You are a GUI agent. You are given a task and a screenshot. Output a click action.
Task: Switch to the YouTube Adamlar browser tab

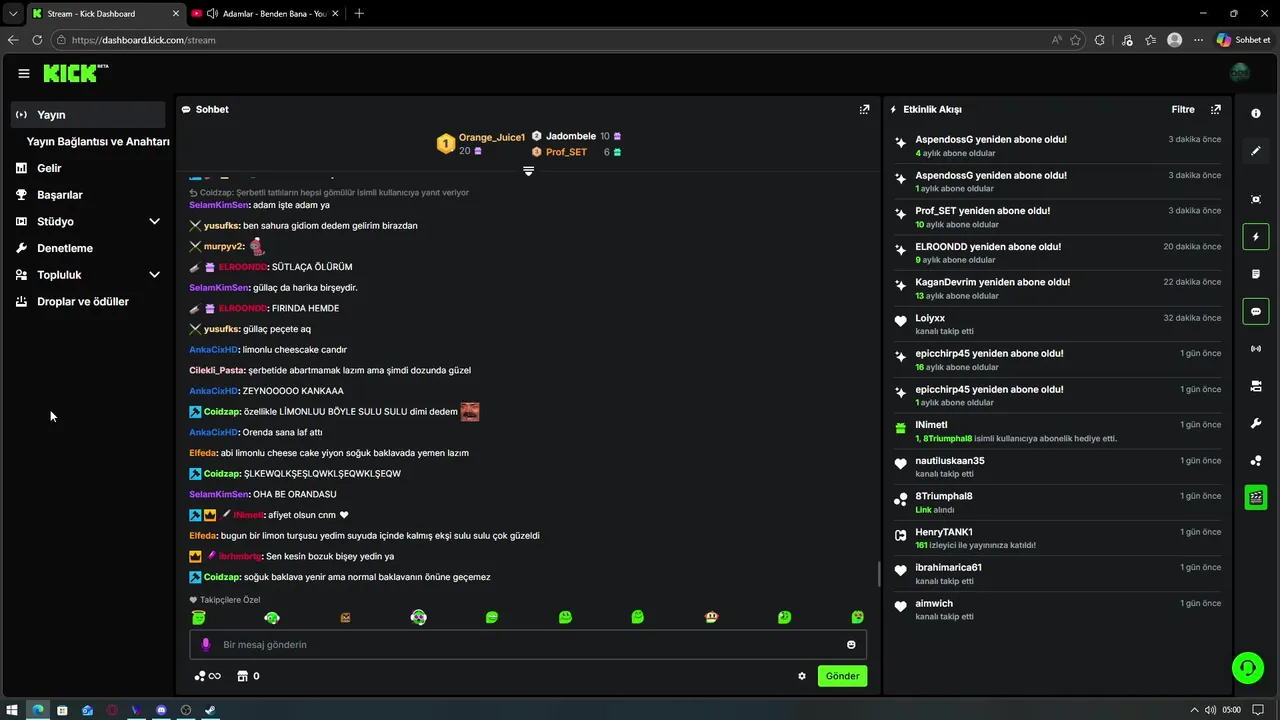pyautogui.click(x=265, y=13)
